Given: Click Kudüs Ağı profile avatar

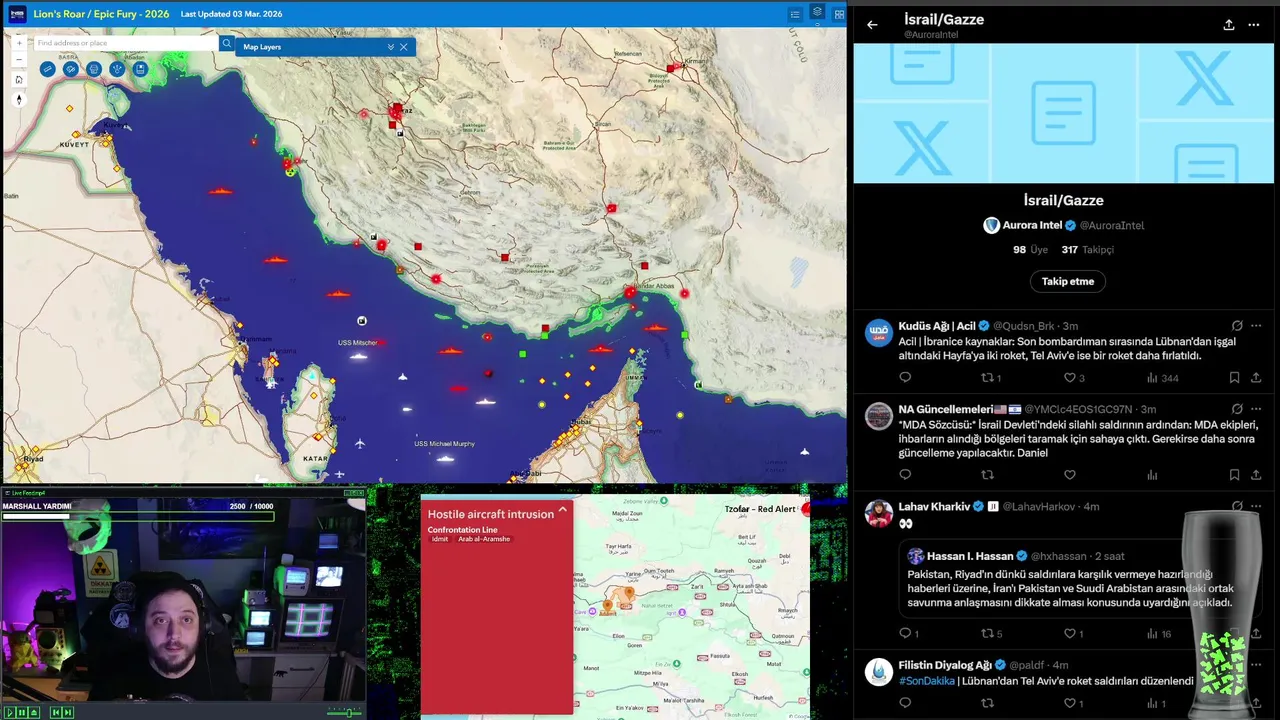Looking at the screenshot, I should coord(879,333).
